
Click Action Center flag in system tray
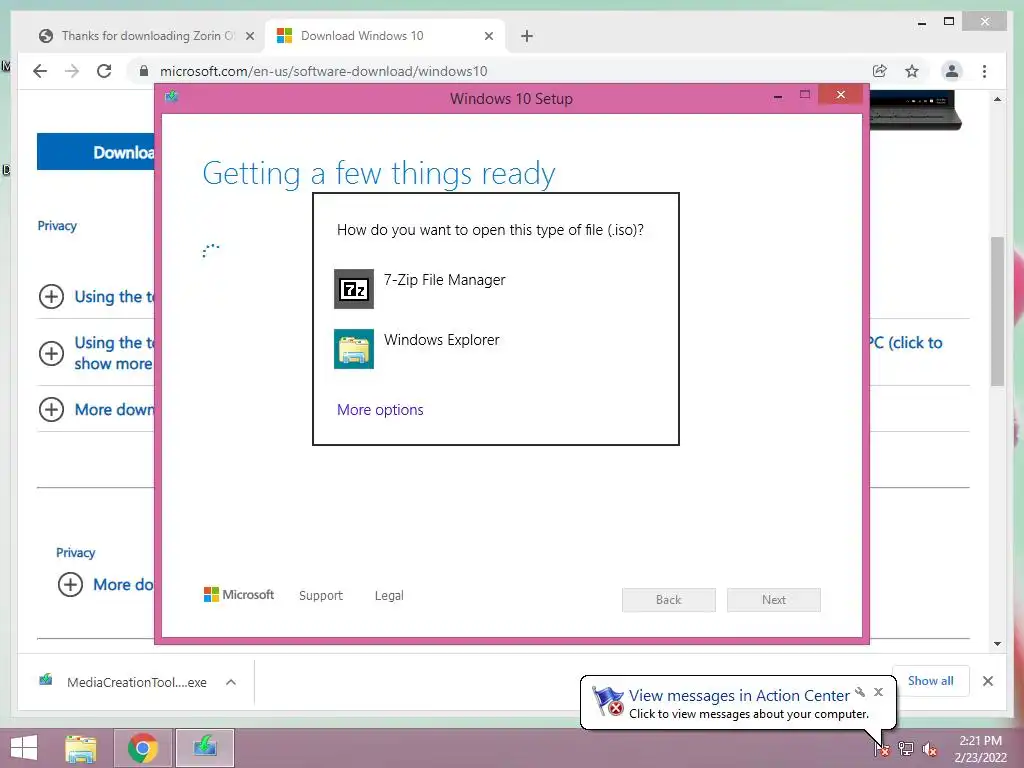click(x=881, y=748)
